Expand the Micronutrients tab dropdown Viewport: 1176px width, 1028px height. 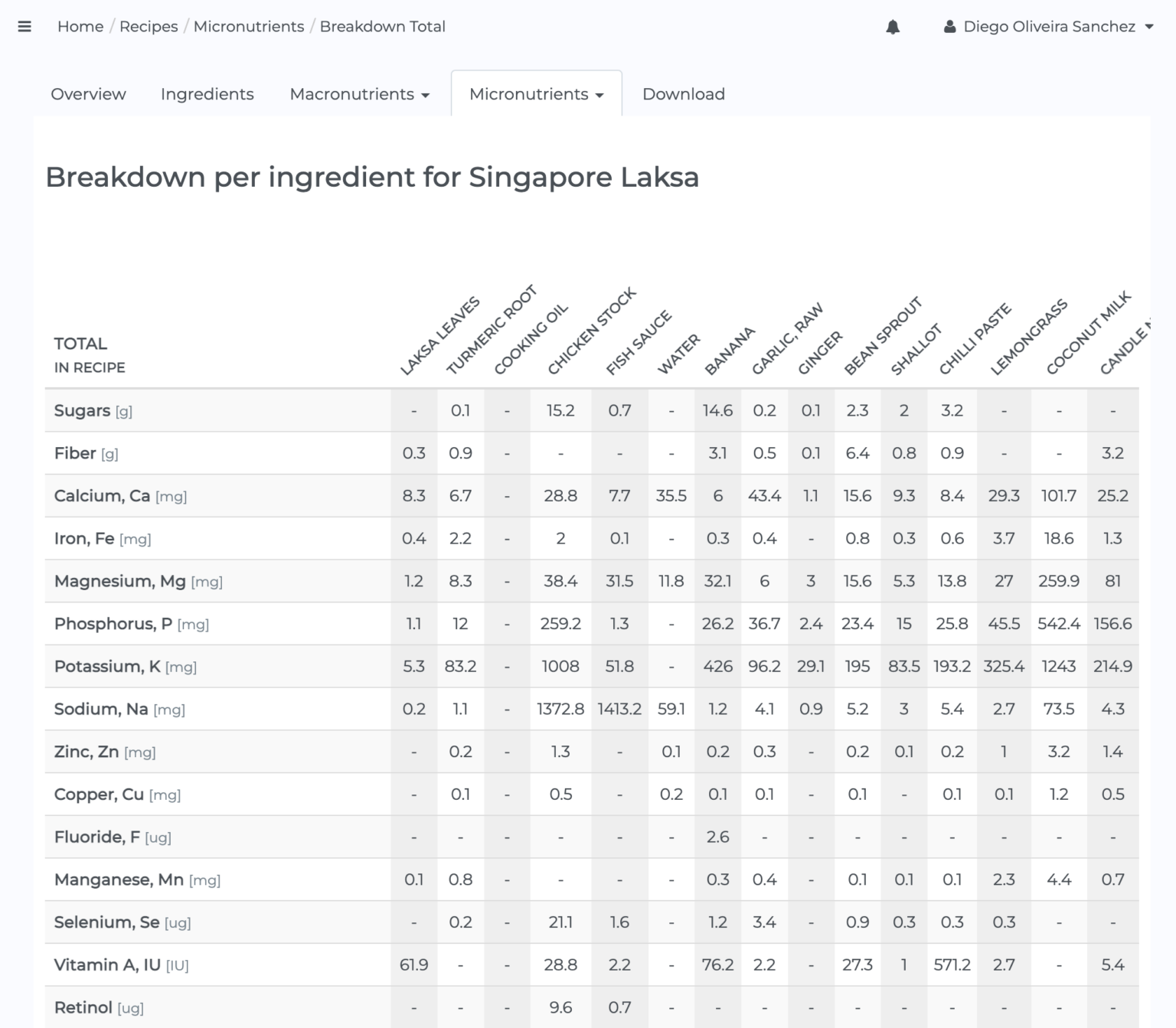pos(536,94)
